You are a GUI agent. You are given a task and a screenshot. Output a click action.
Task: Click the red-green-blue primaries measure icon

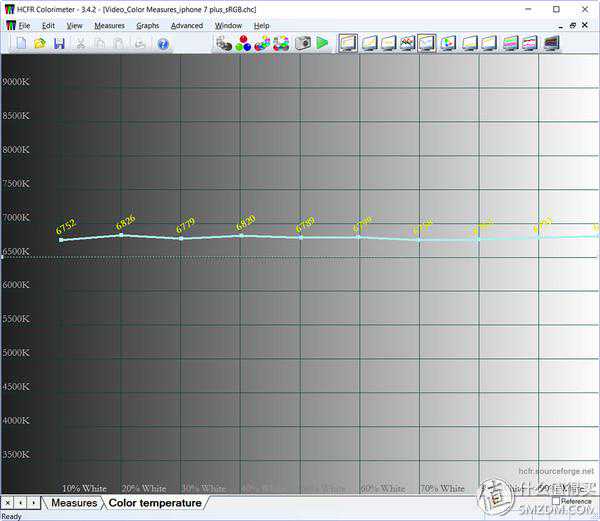(243, 43)
